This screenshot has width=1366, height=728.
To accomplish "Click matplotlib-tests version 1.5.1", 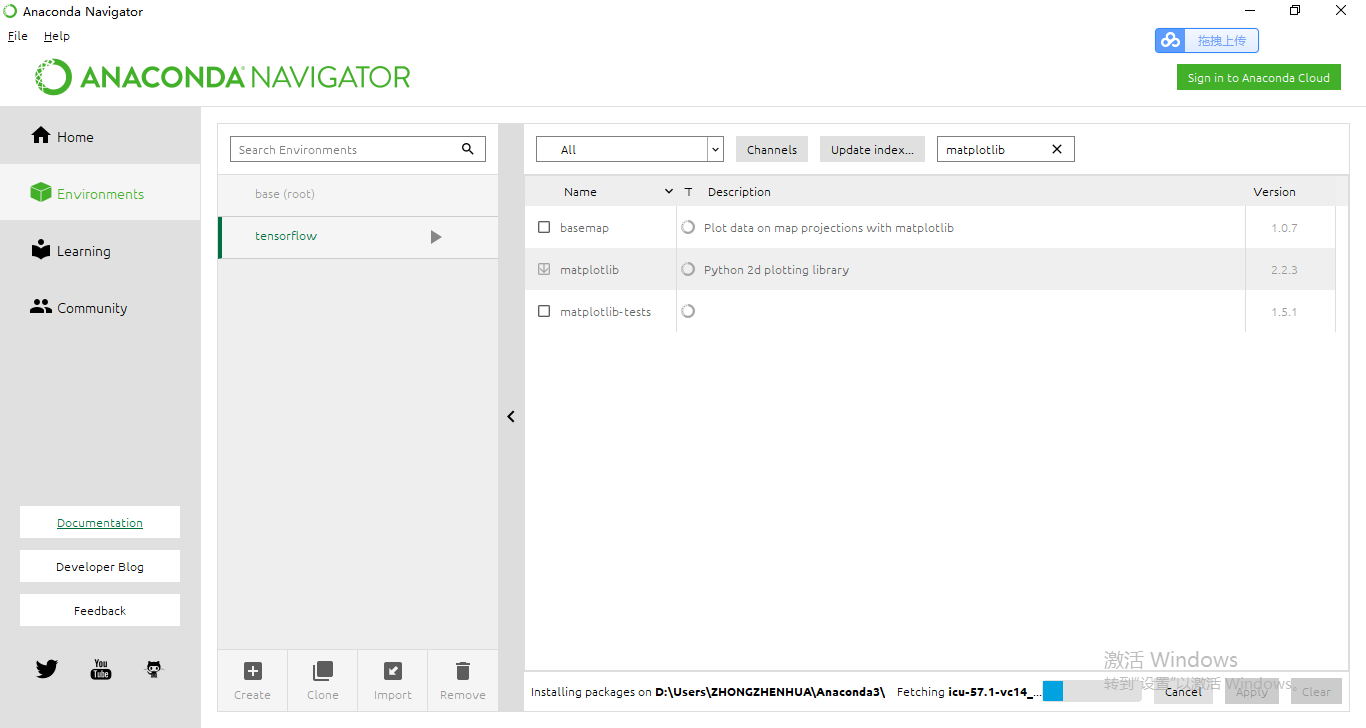I will point(1284,312).
